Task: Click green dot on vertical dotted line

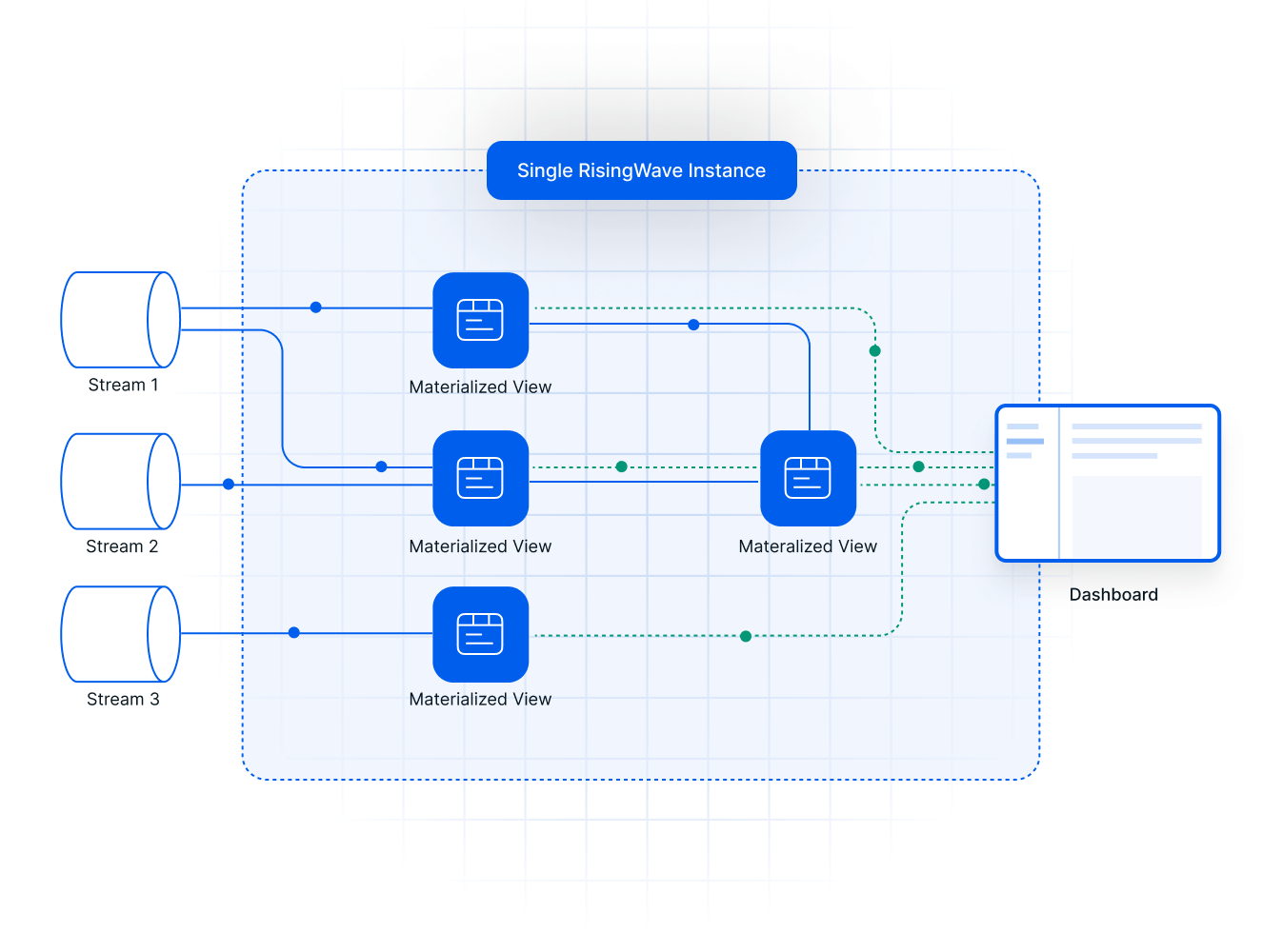Action: click(875, 351)
